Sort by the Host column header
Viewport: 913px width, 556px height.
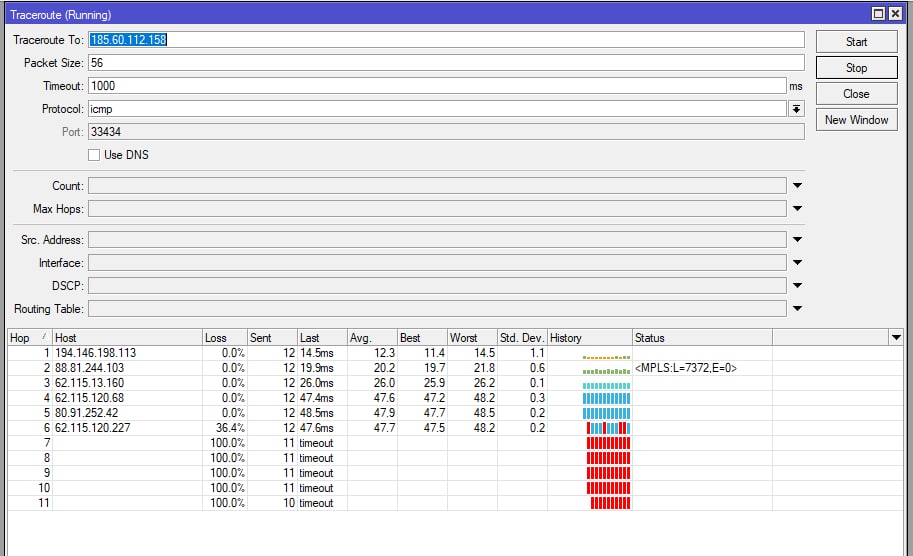[128, 338]
